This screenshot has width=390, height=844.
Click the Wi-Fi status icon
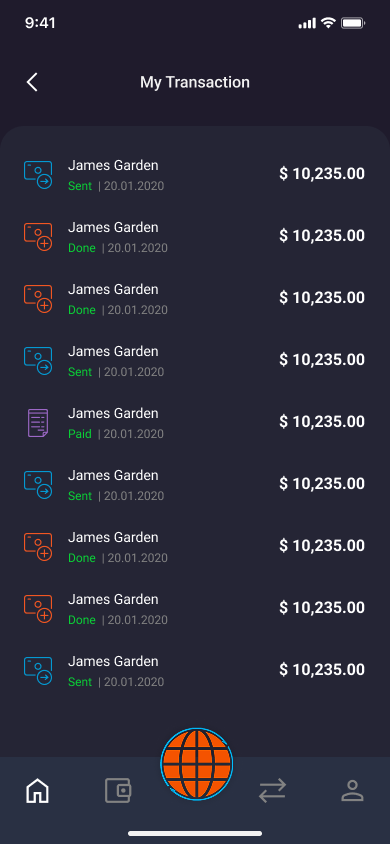(x=328, y=23)
